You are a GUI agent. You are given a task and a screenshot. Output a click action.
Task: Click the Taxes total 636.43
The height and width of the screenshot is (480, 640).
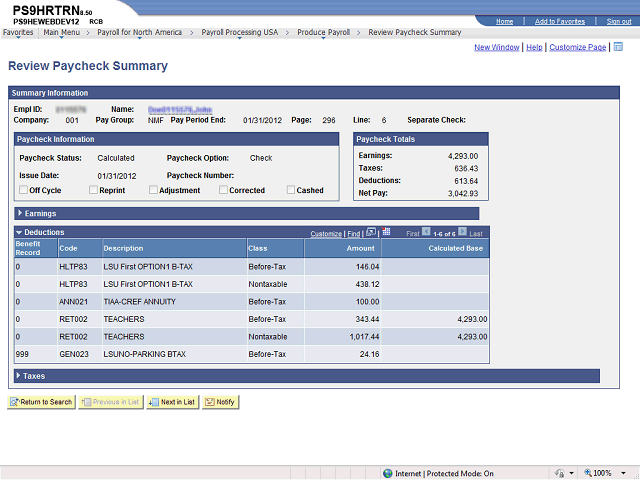pos(466,169)
